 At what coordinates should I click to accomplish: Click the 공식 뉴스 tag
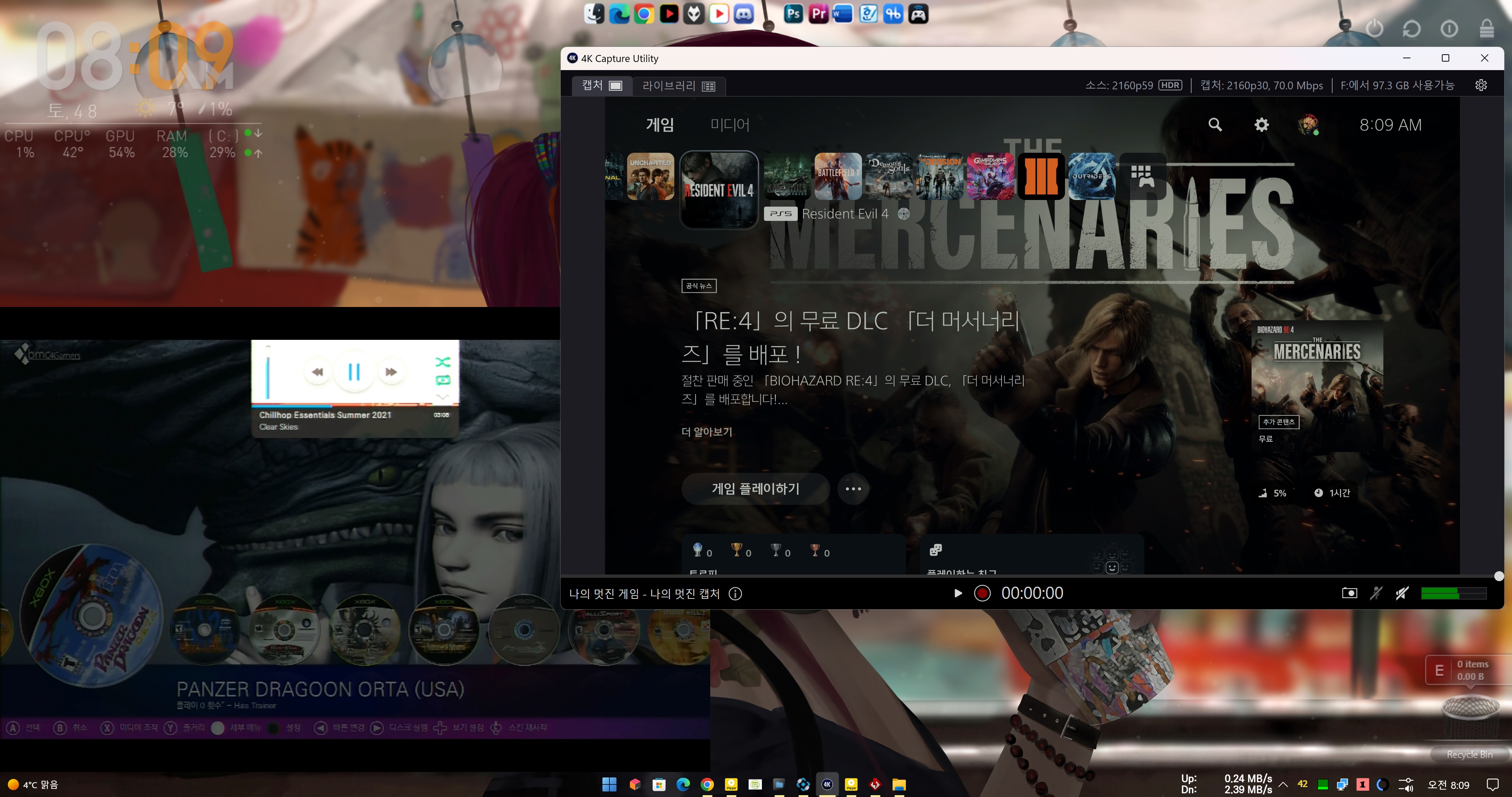(698, 286)
